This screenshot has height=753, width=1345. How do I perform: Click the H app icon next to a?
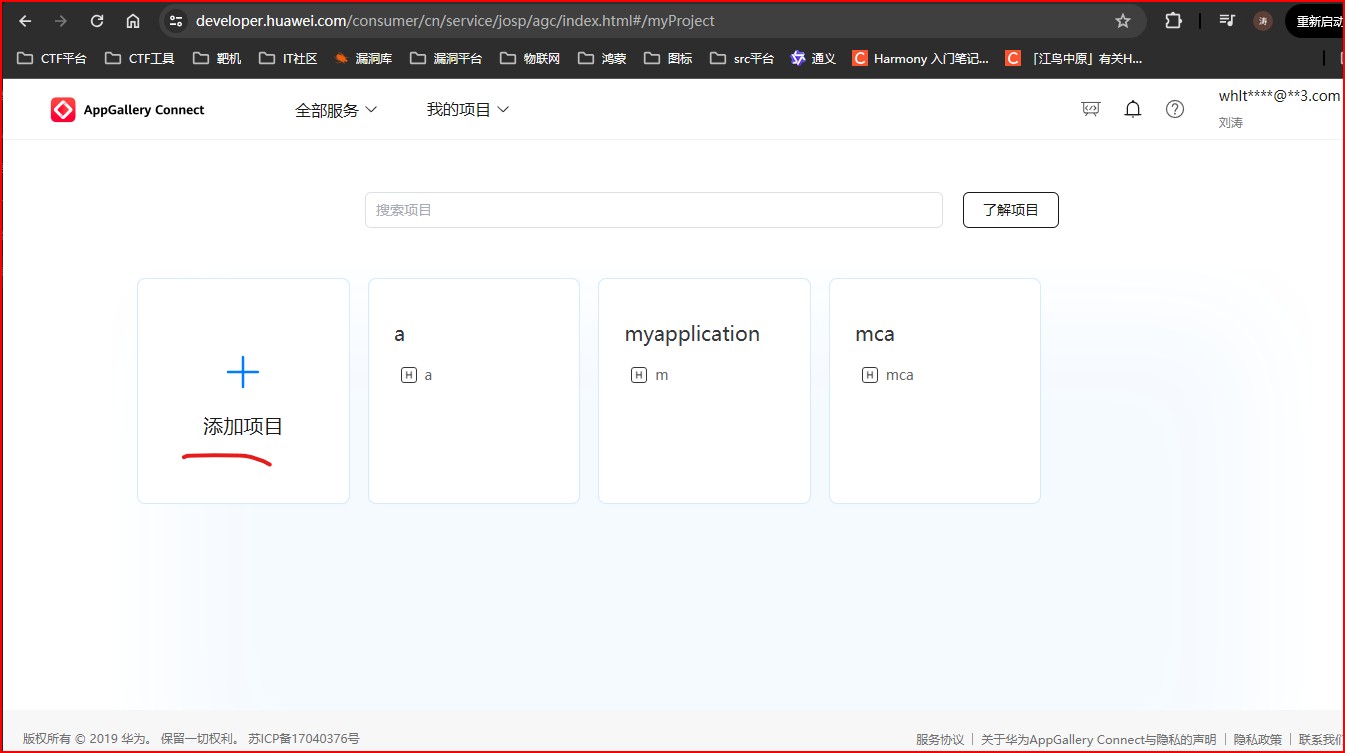tap(408, 375)
